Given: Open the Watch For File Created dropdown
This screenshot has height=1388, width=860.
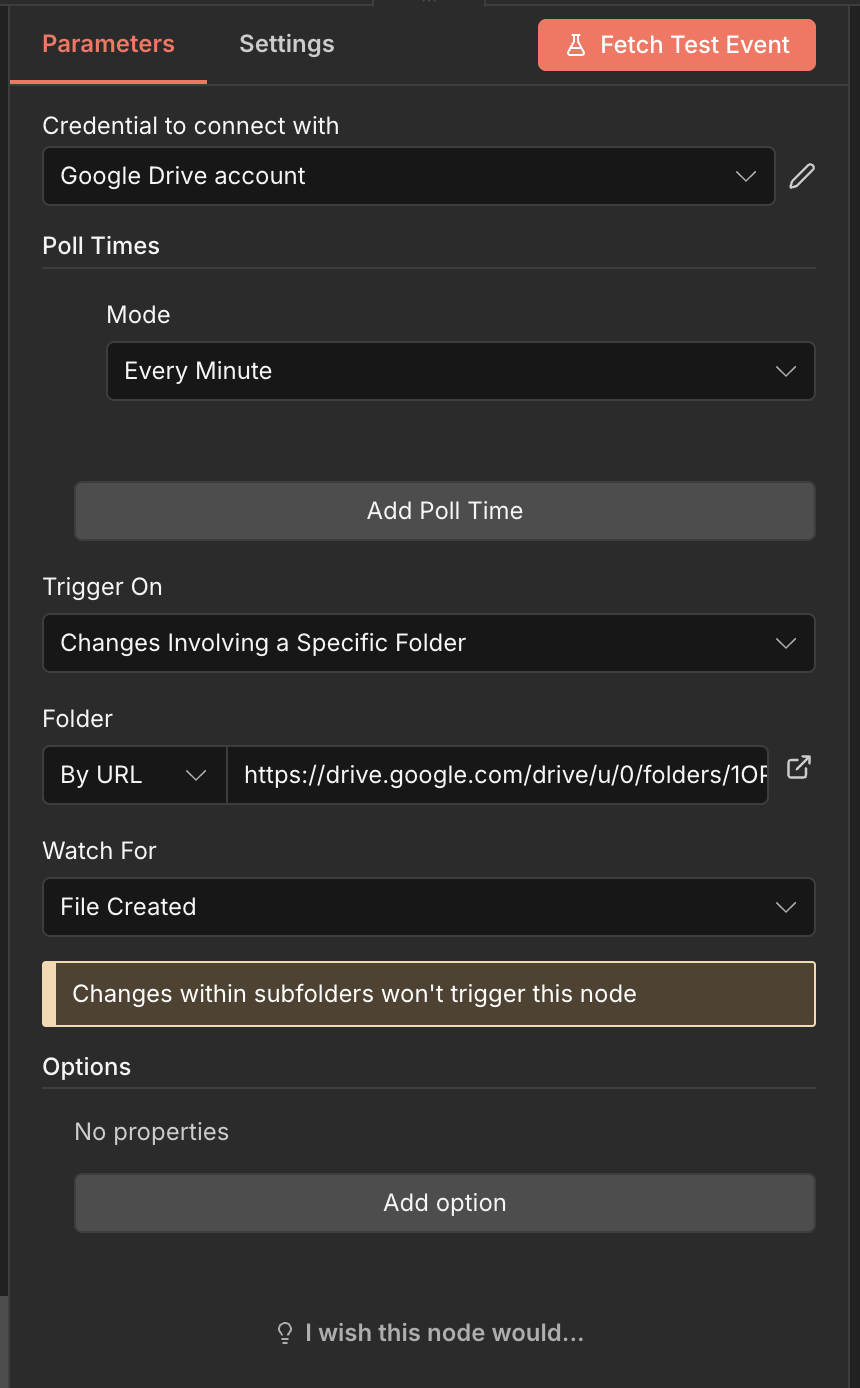Looking at the screenshot, I should tap(429, 907).
